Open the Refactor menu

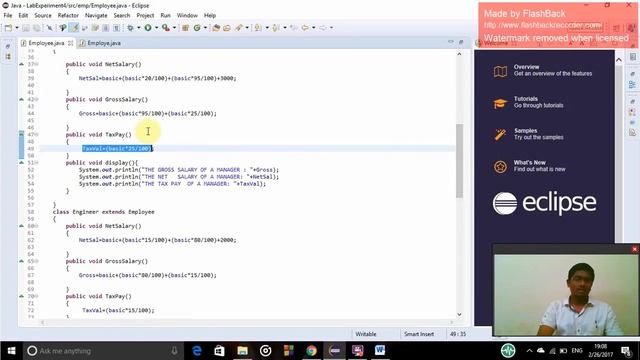click(68, 16)
